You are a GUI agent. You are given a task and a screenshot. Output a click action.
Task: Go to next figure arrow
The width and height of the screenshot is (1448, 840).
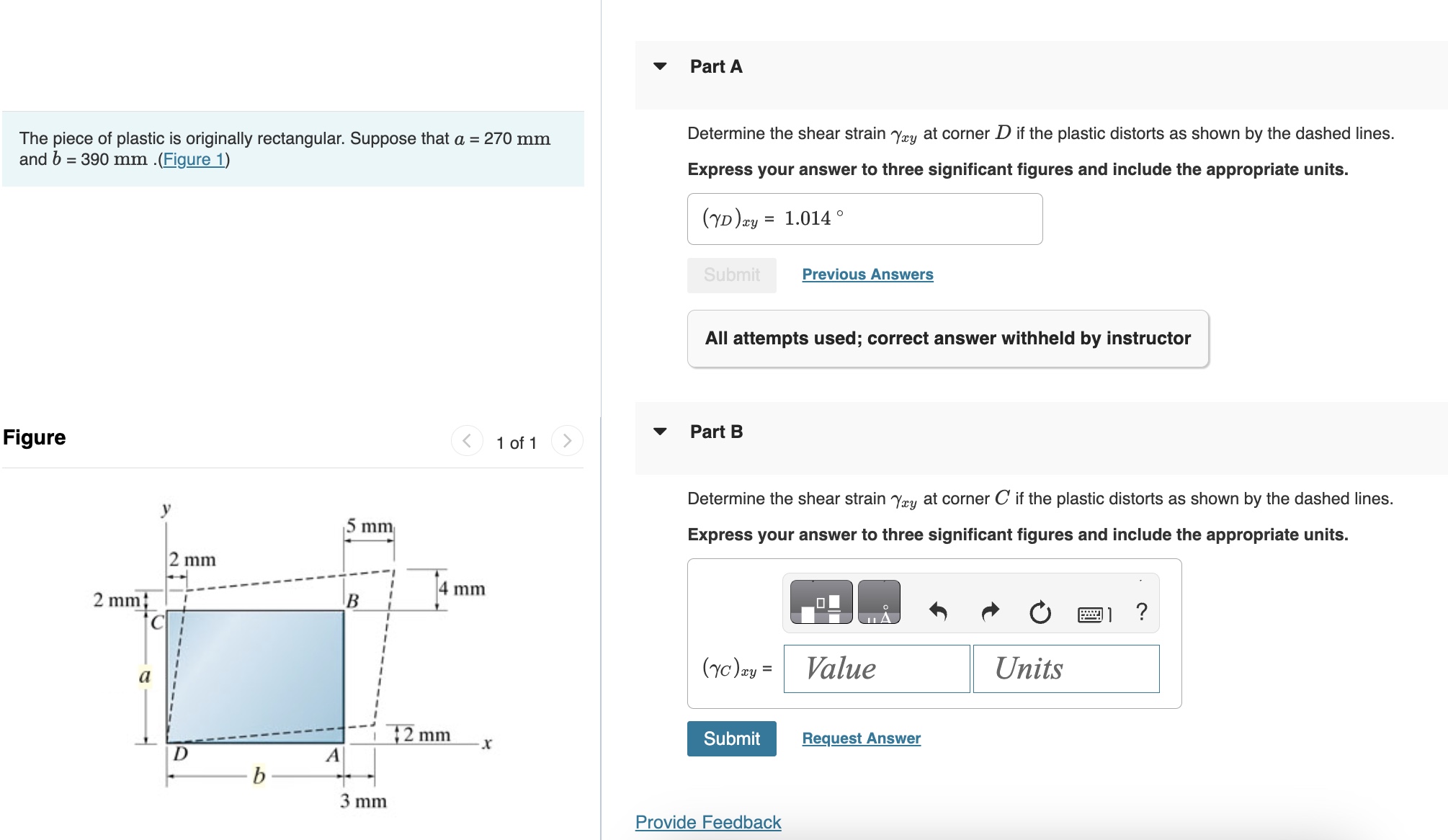click(x=567, y=441)
